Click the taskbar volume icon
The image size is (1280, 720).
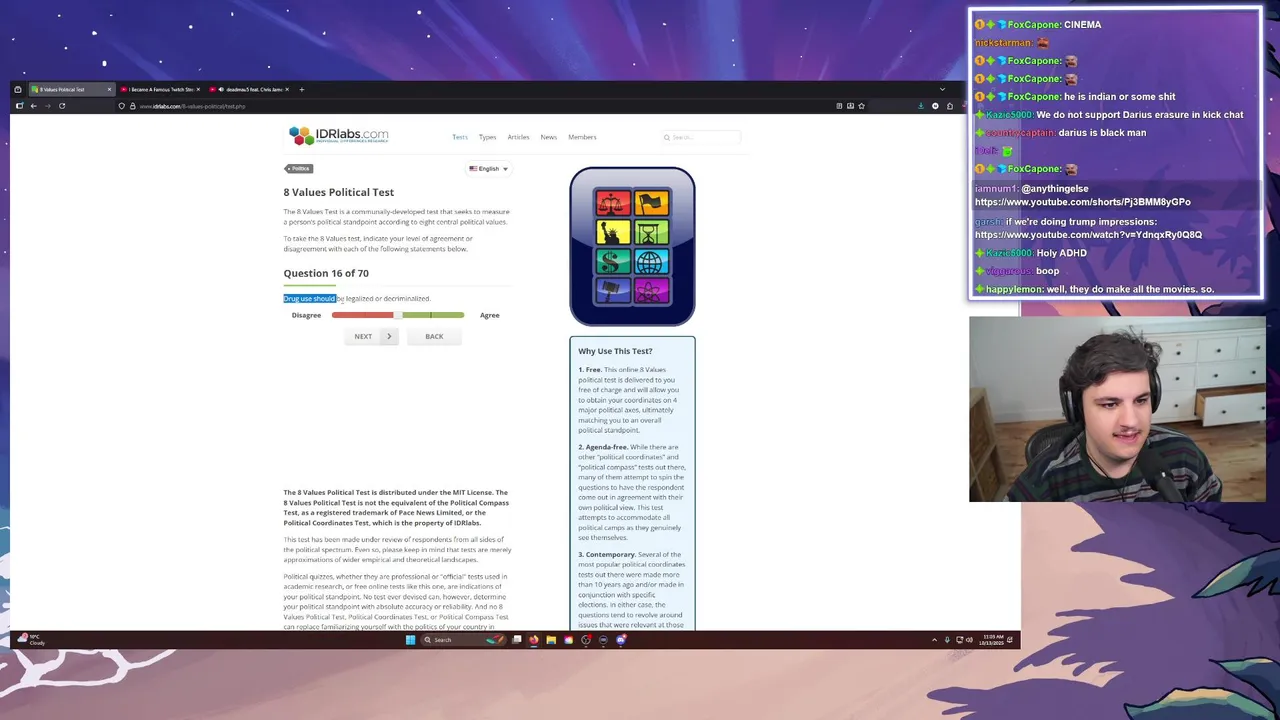click(x=969, y=640)
